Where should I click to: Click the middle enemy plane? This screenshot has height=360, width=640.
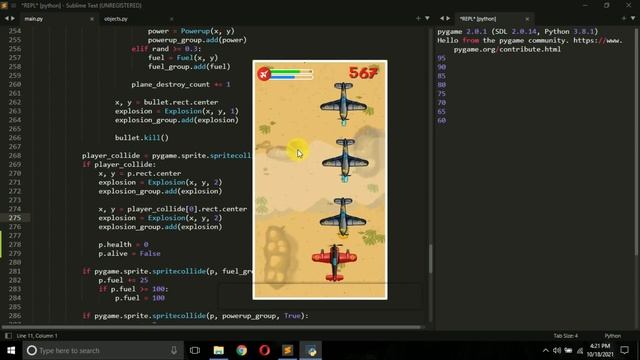[345, 160]
